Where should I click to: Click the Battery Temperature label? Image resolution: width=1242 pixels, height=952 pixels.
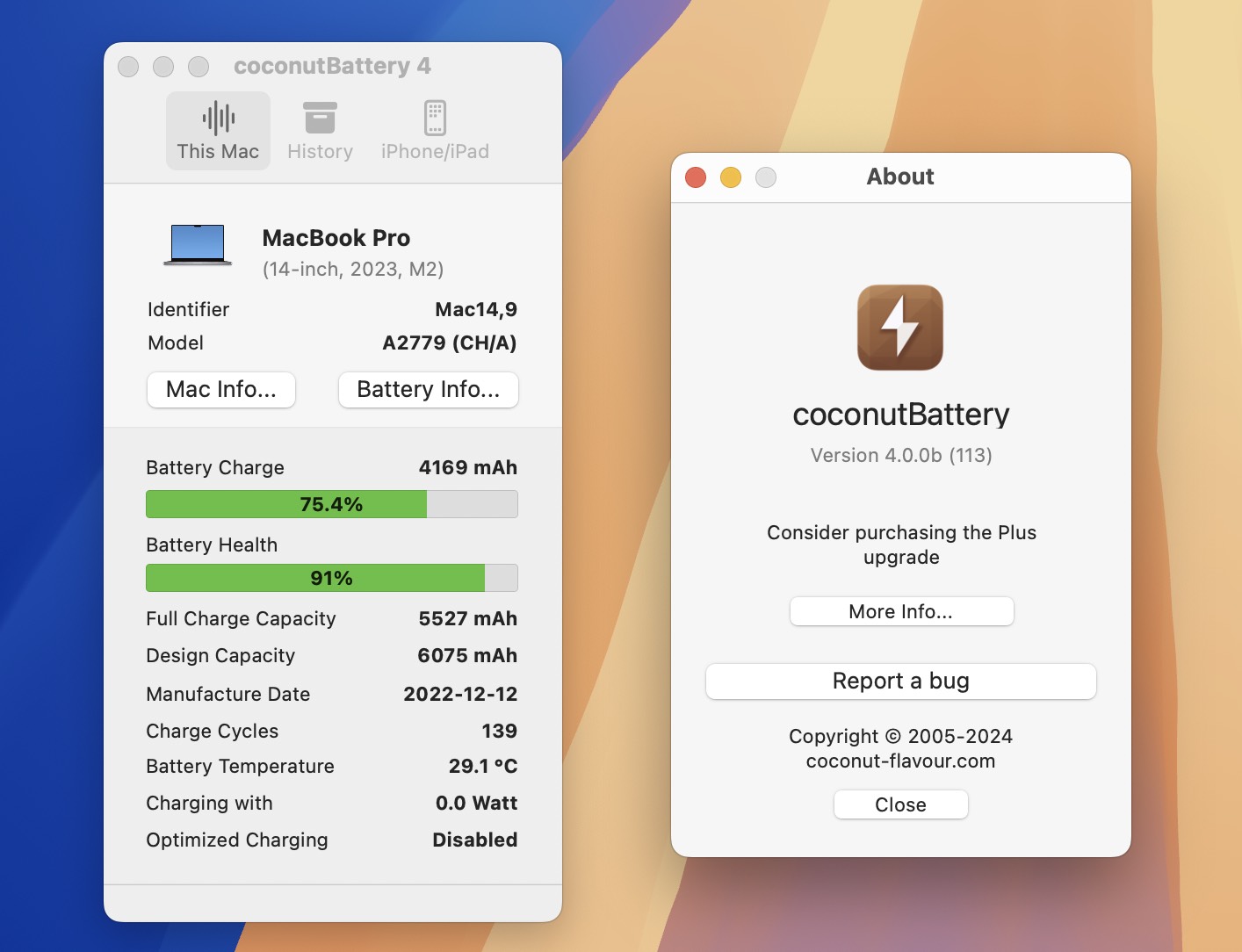241,766
